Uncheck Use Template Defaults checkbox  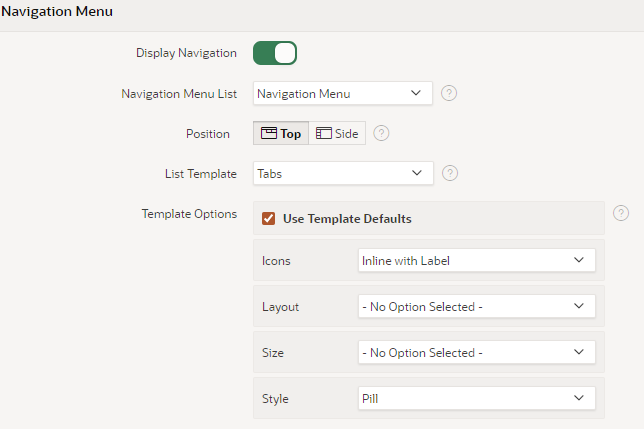[268, 218]
